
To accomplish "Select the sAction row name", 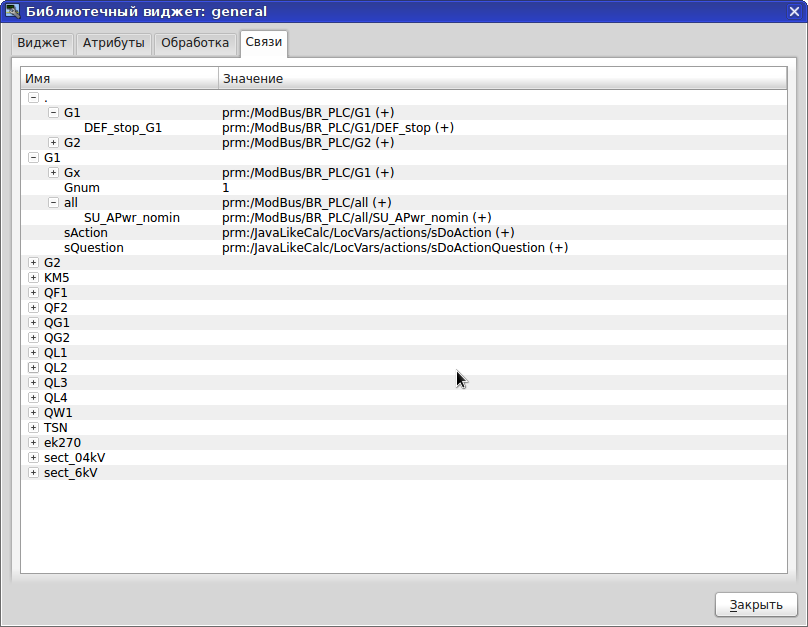I will [86, 232].
